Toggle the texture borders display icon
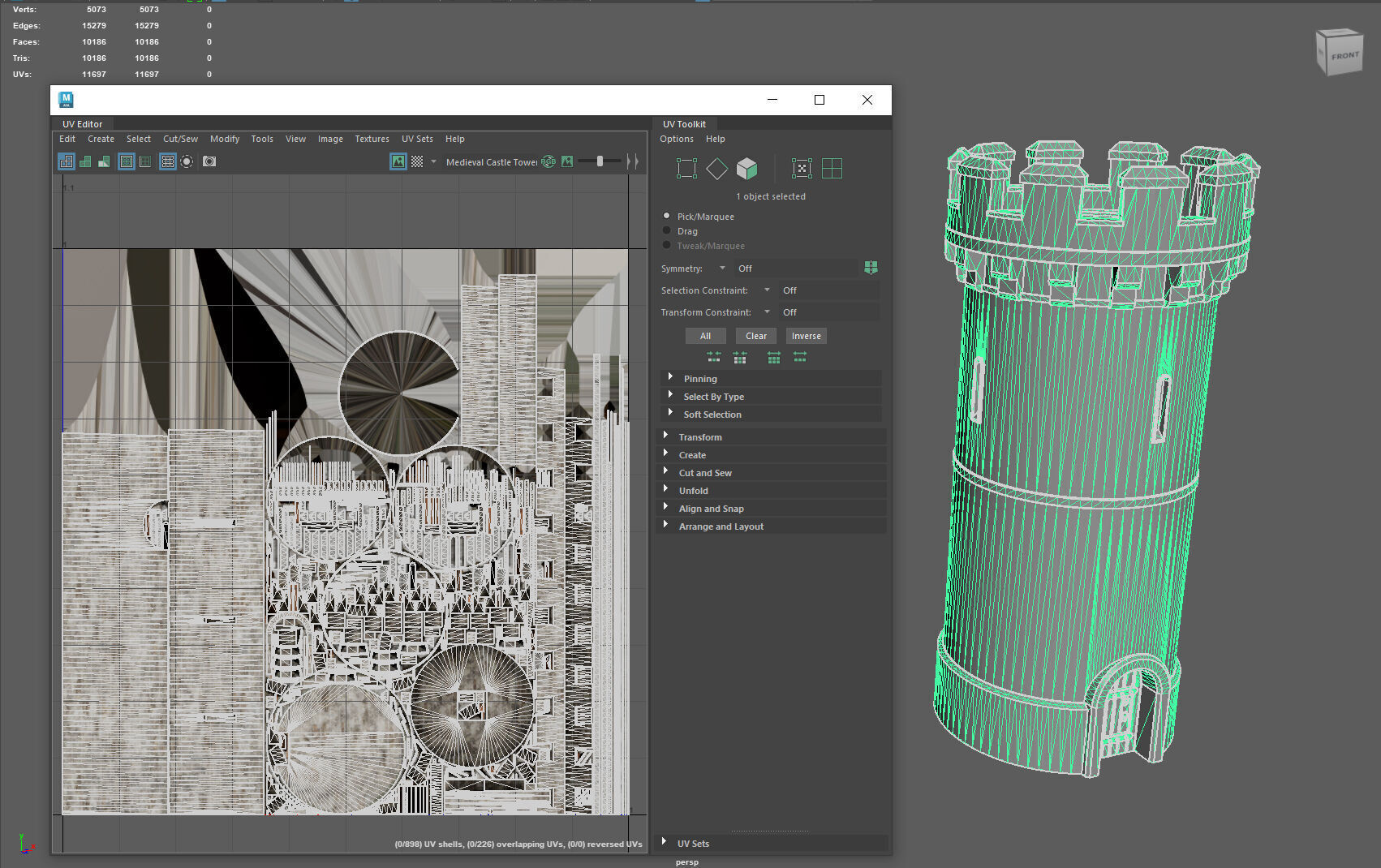The width and height of the screenshot is (1381, 868). (127, 161)
